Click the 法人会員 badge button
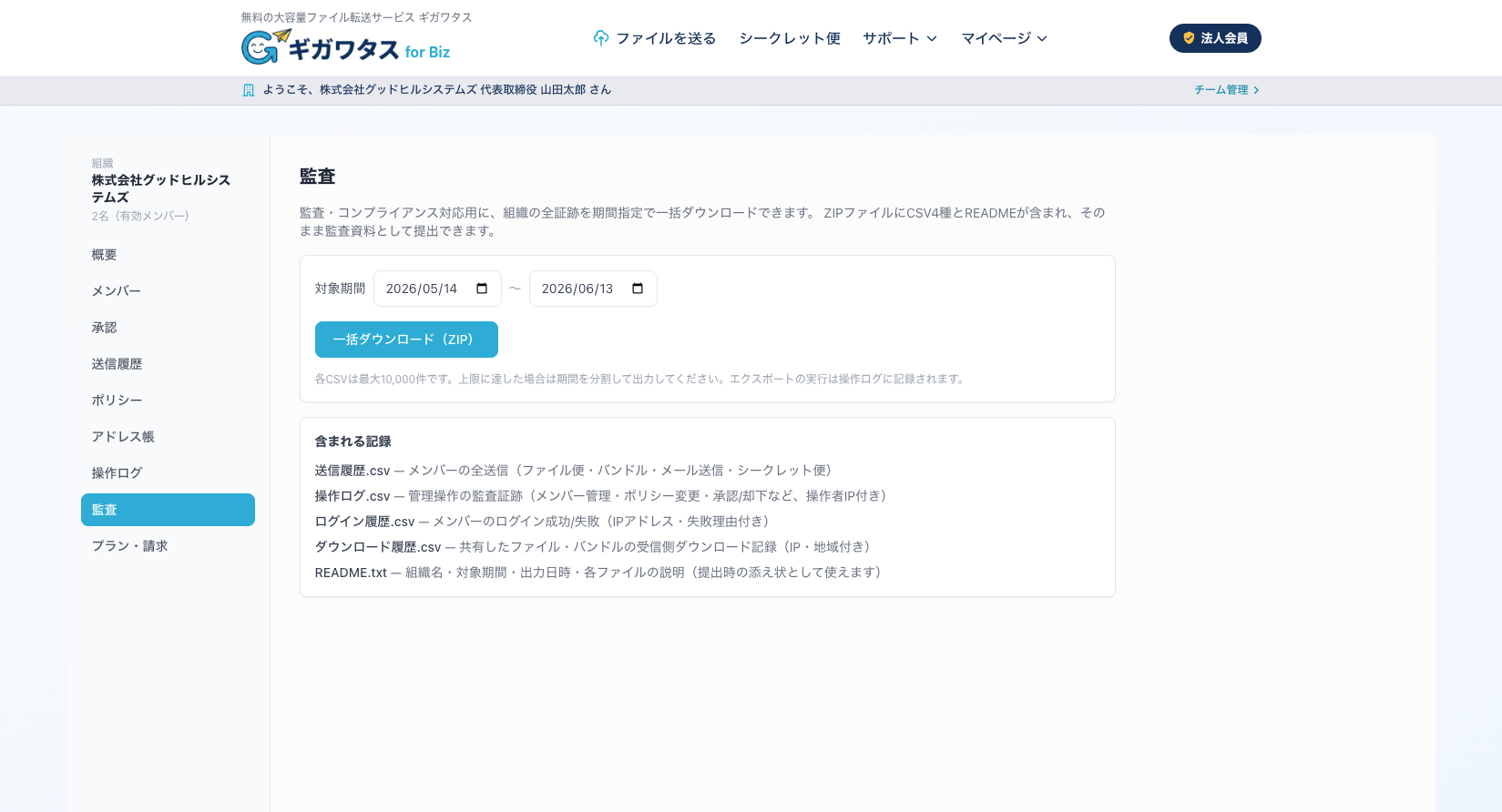The height and width of the screenshot is (812, 1502). tap(1215, 38)
